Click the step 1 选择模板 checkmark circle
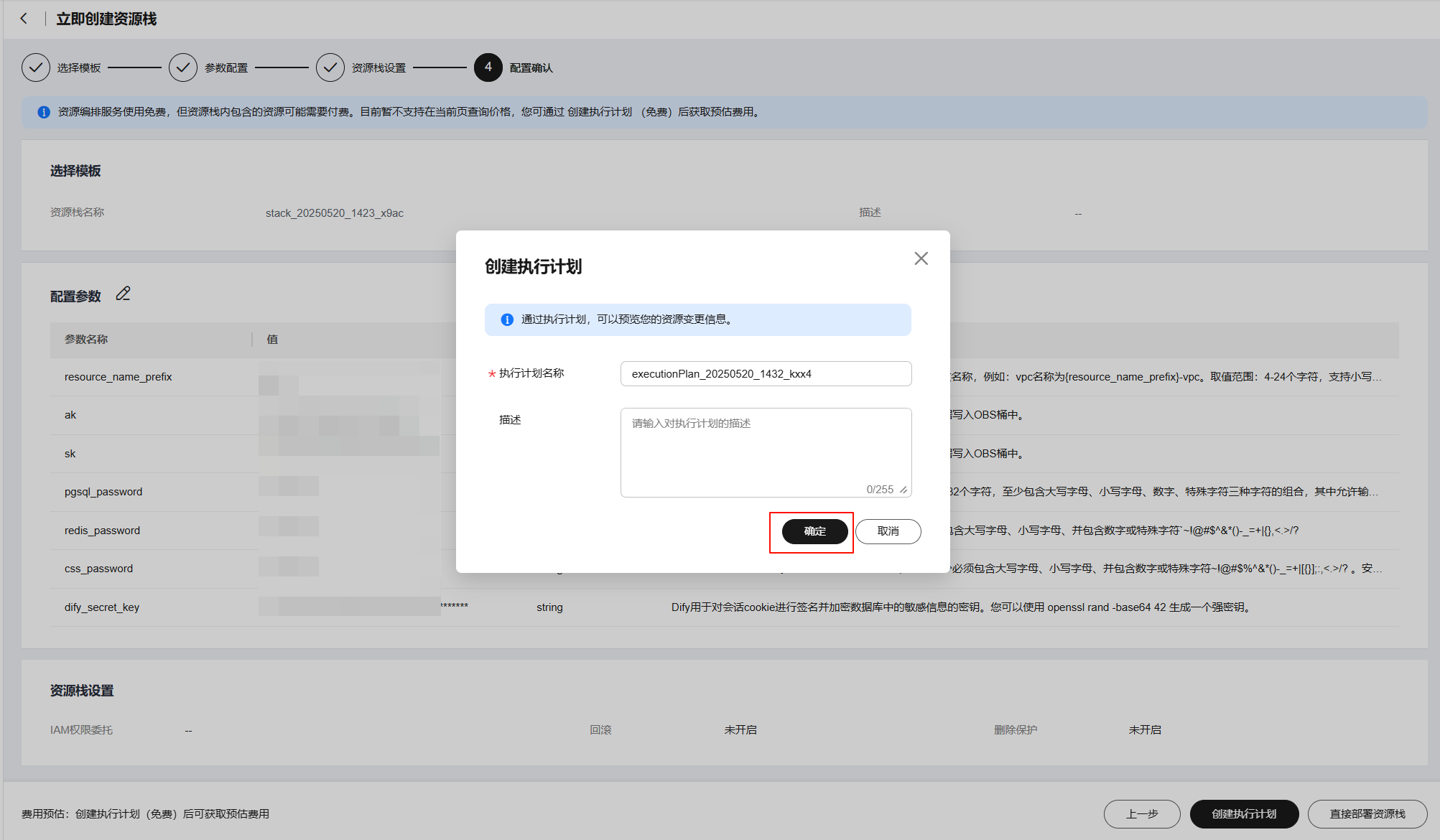 [36, 67]
